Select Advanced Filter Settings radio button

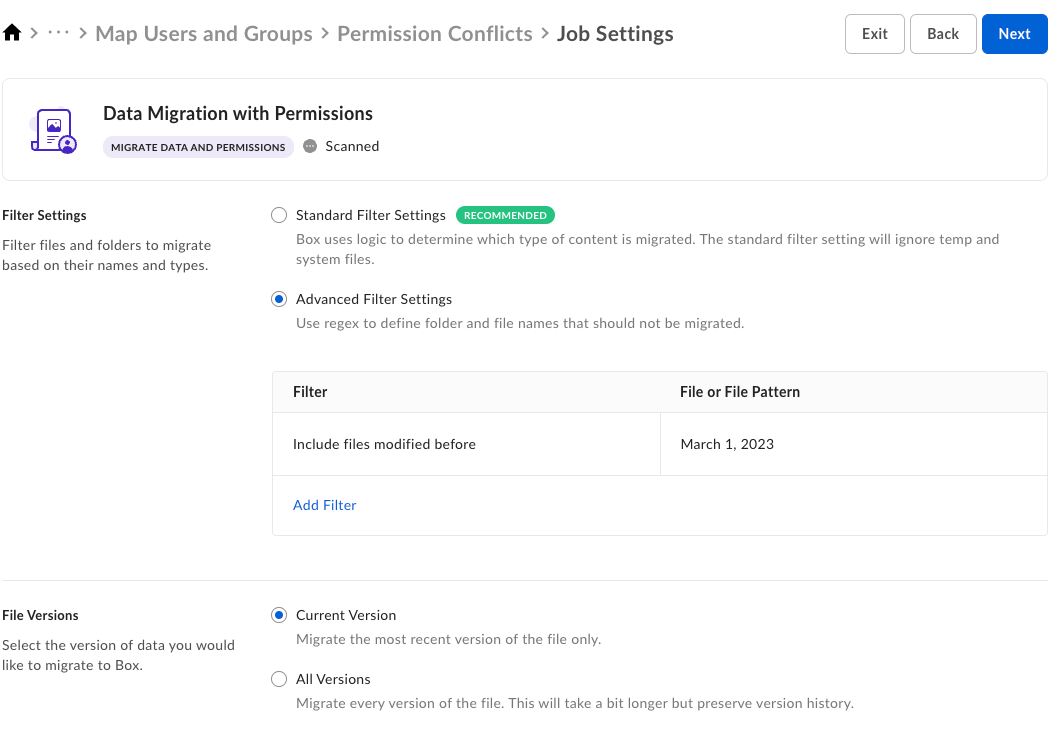coord(279,299)
